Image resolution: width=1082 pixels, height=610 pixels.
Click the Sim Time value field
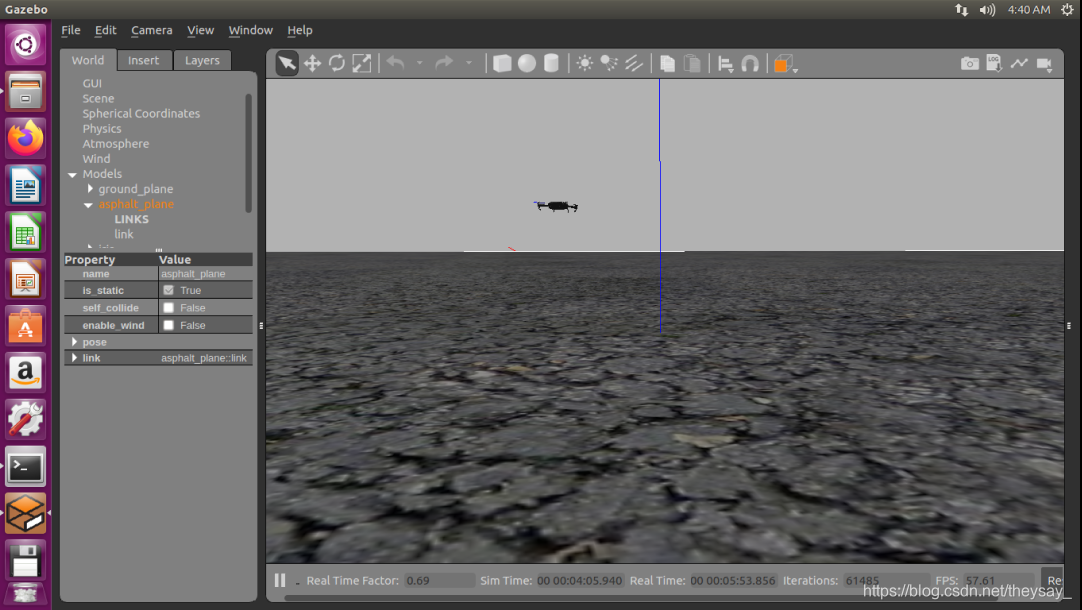click(580, 580)
